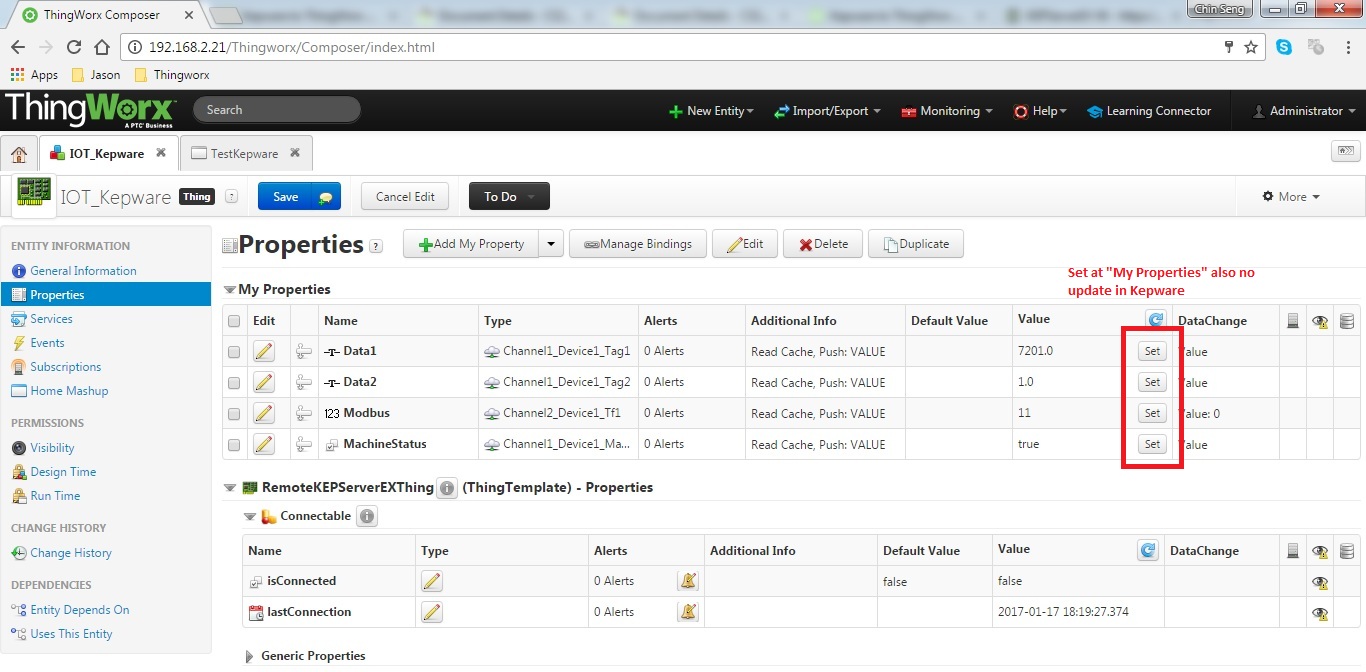Click the Duplicate button
1366x672 pixels.
(x=916, y=244)
